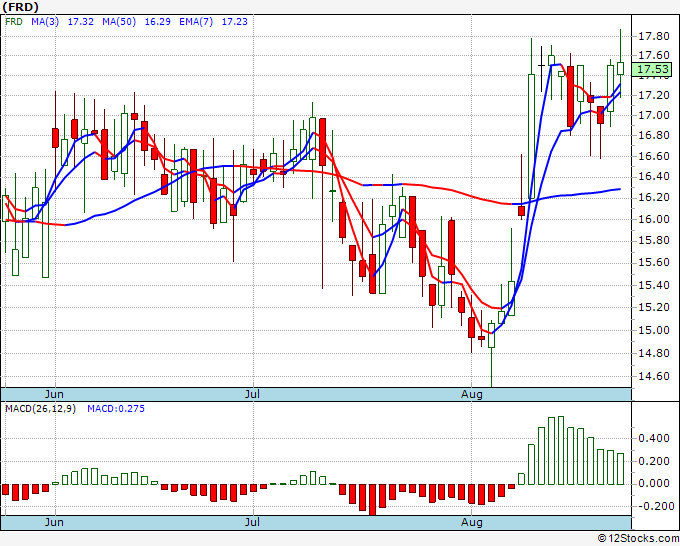Select the 16.80 price axis label

tap(654, 135)
